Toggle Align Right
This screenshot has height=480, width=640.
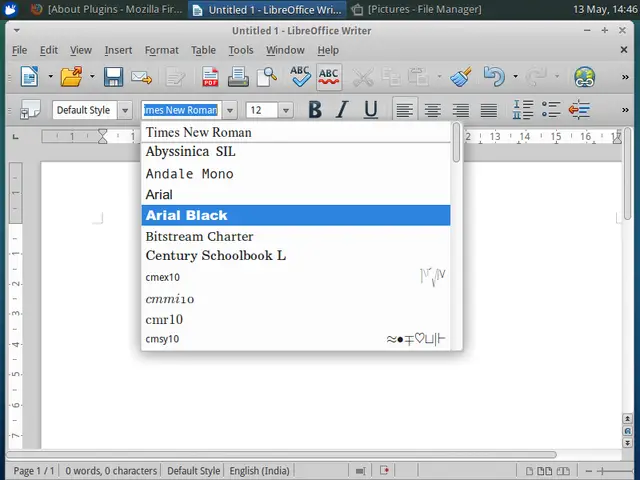click(460, 110)
